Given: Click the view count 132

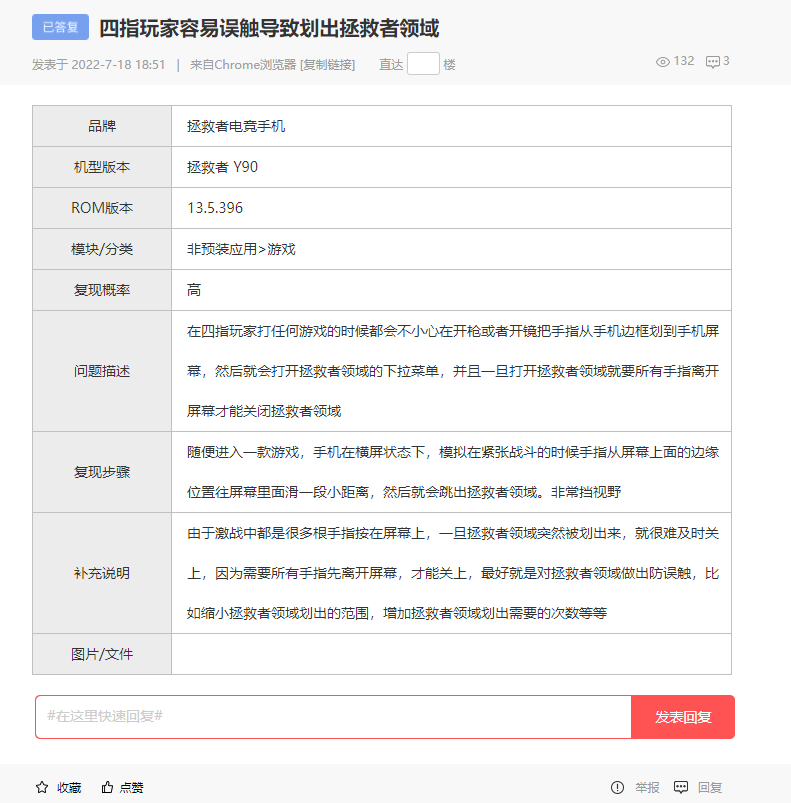Looking at the screenshot, I should tap(684, 61).
